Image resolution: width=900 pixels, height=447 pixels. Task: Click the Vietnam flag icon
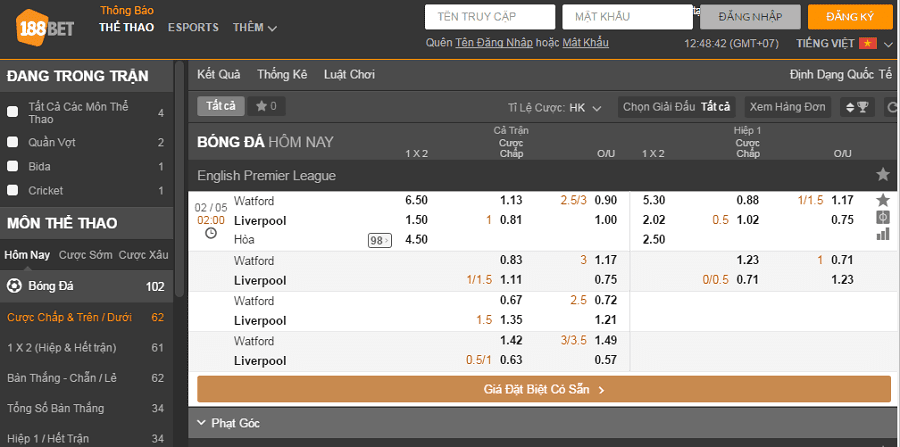(867, 43)
